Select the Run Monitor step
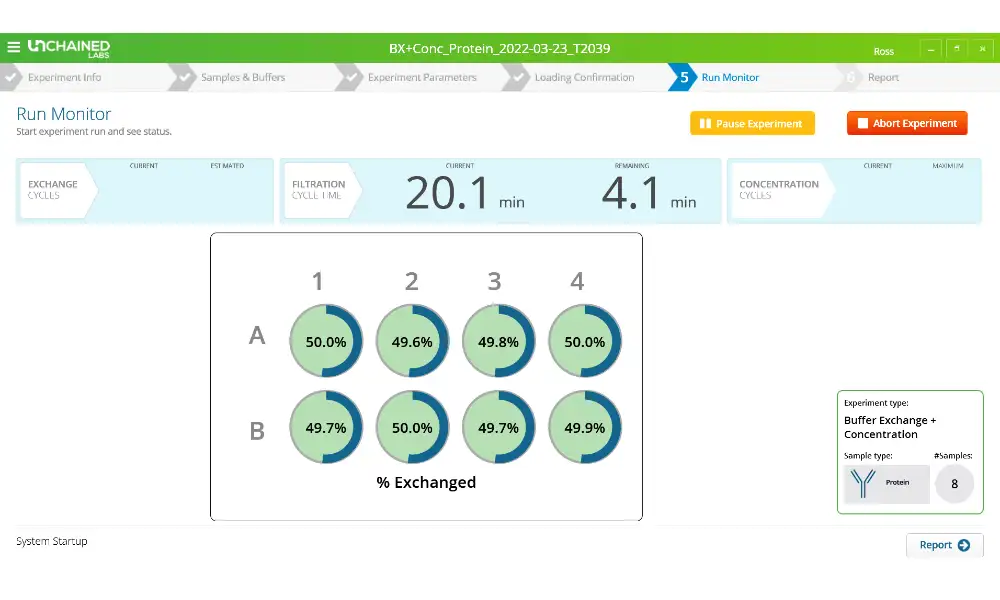 tap(729, 77)
